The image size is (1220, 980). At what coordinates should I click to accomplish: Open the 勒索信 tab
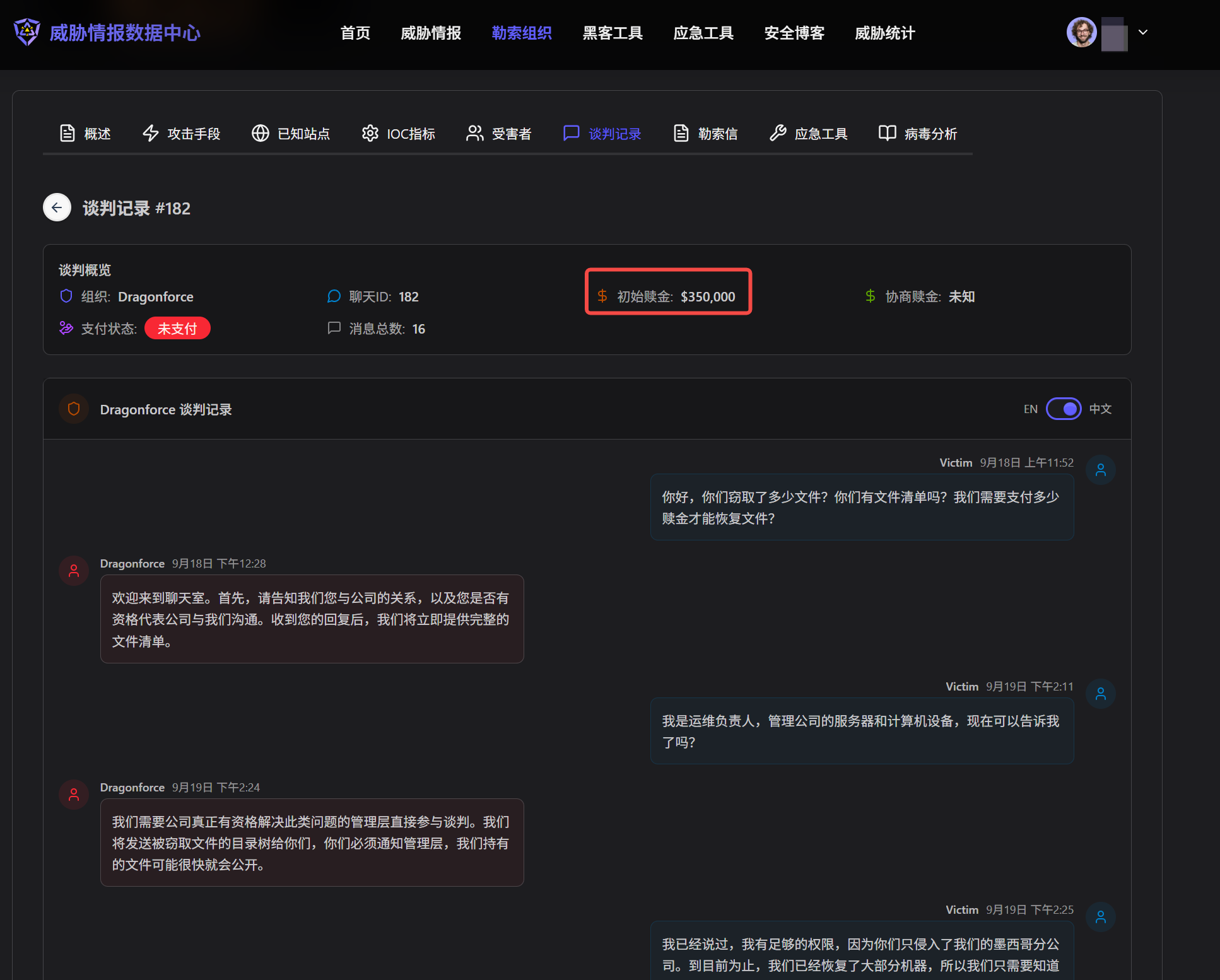point(705,134)
